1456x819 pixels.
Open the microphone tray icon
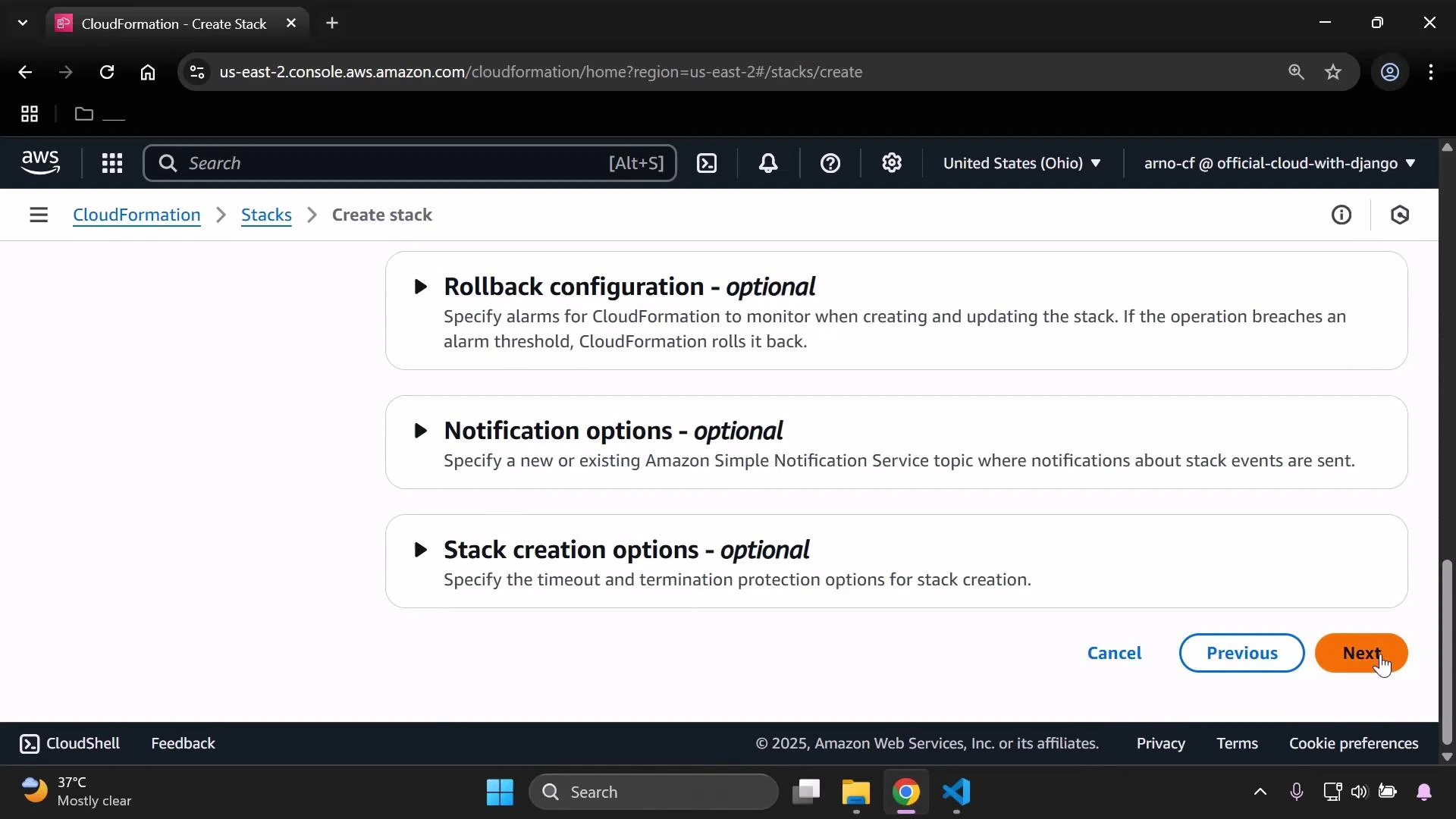pyautogui.click(x=1297, y=792)
